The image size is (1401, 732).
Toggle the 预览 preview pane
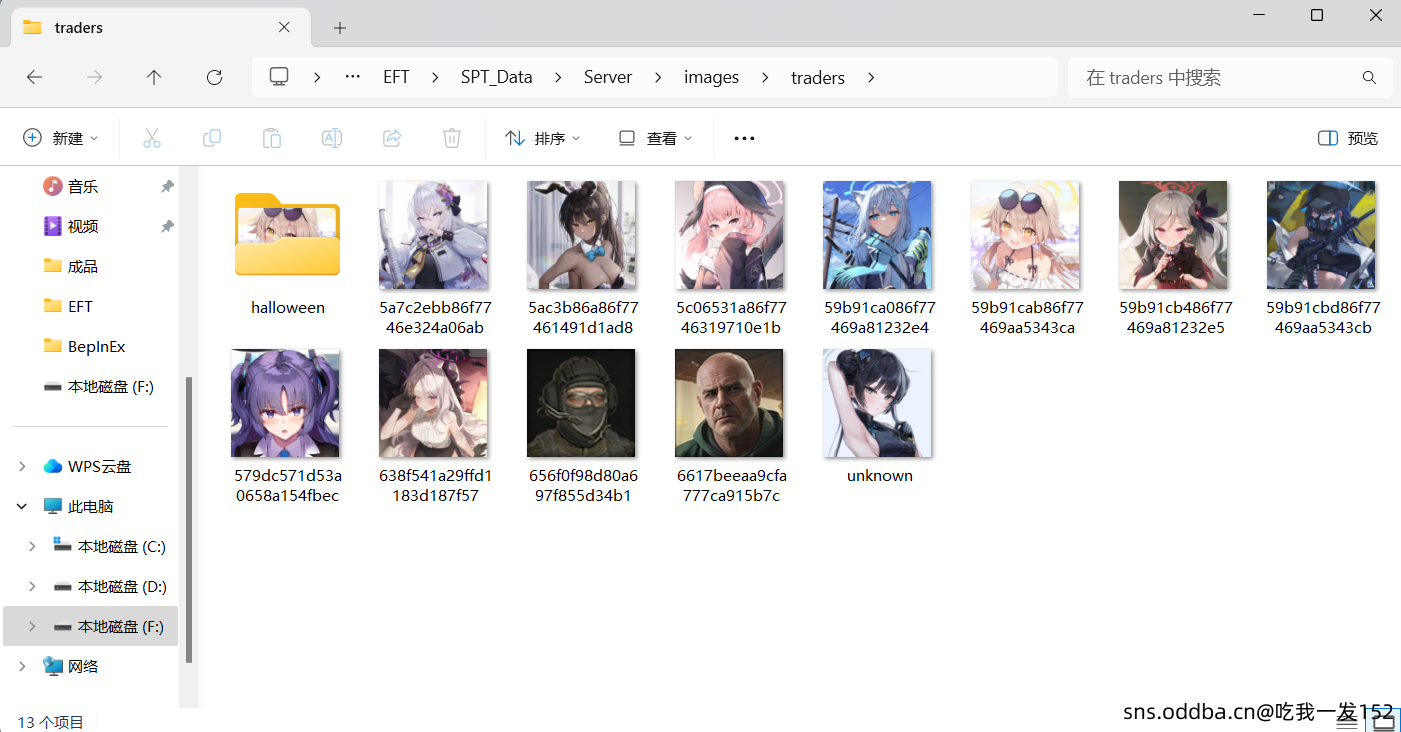tap(1348, 138)
